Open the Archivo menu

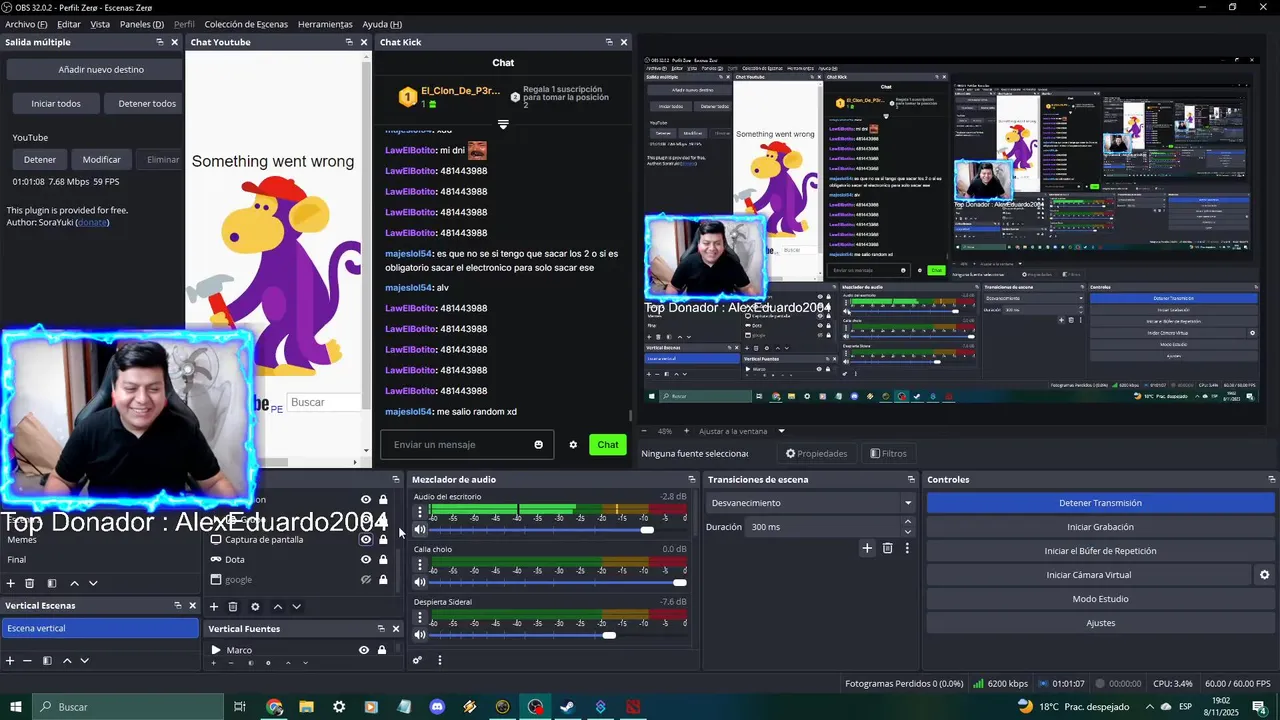[x=26, y=24]
